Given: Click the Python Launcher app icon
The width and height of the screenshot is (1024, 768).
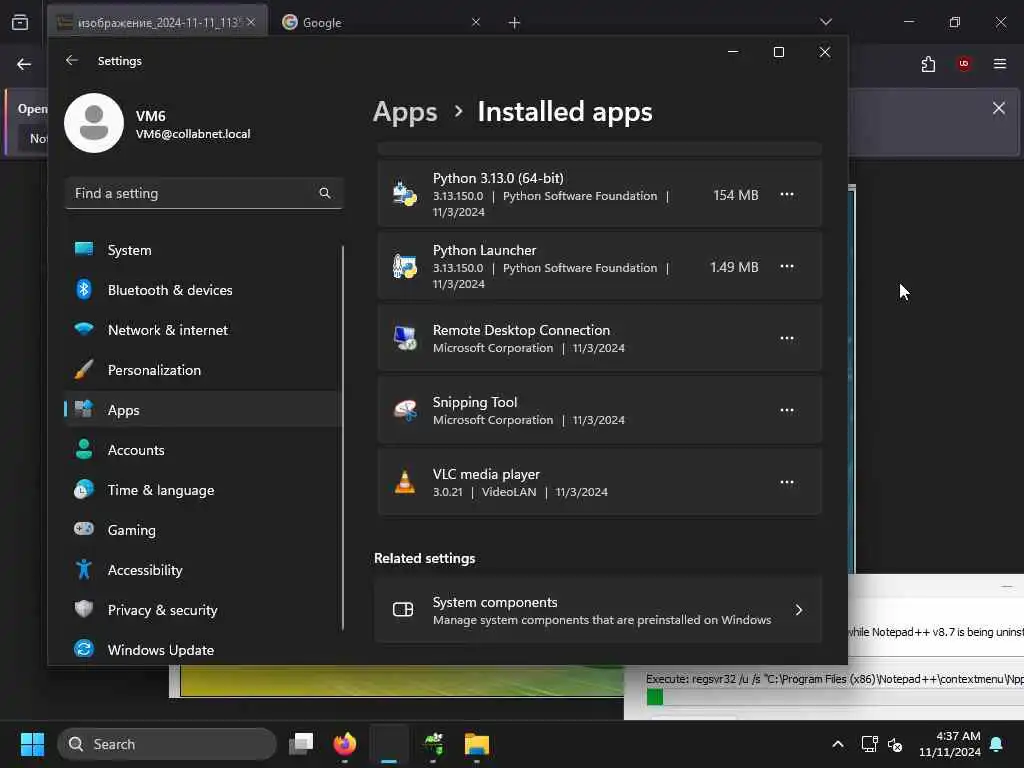Looking at the screenshot, I should 405,266.
